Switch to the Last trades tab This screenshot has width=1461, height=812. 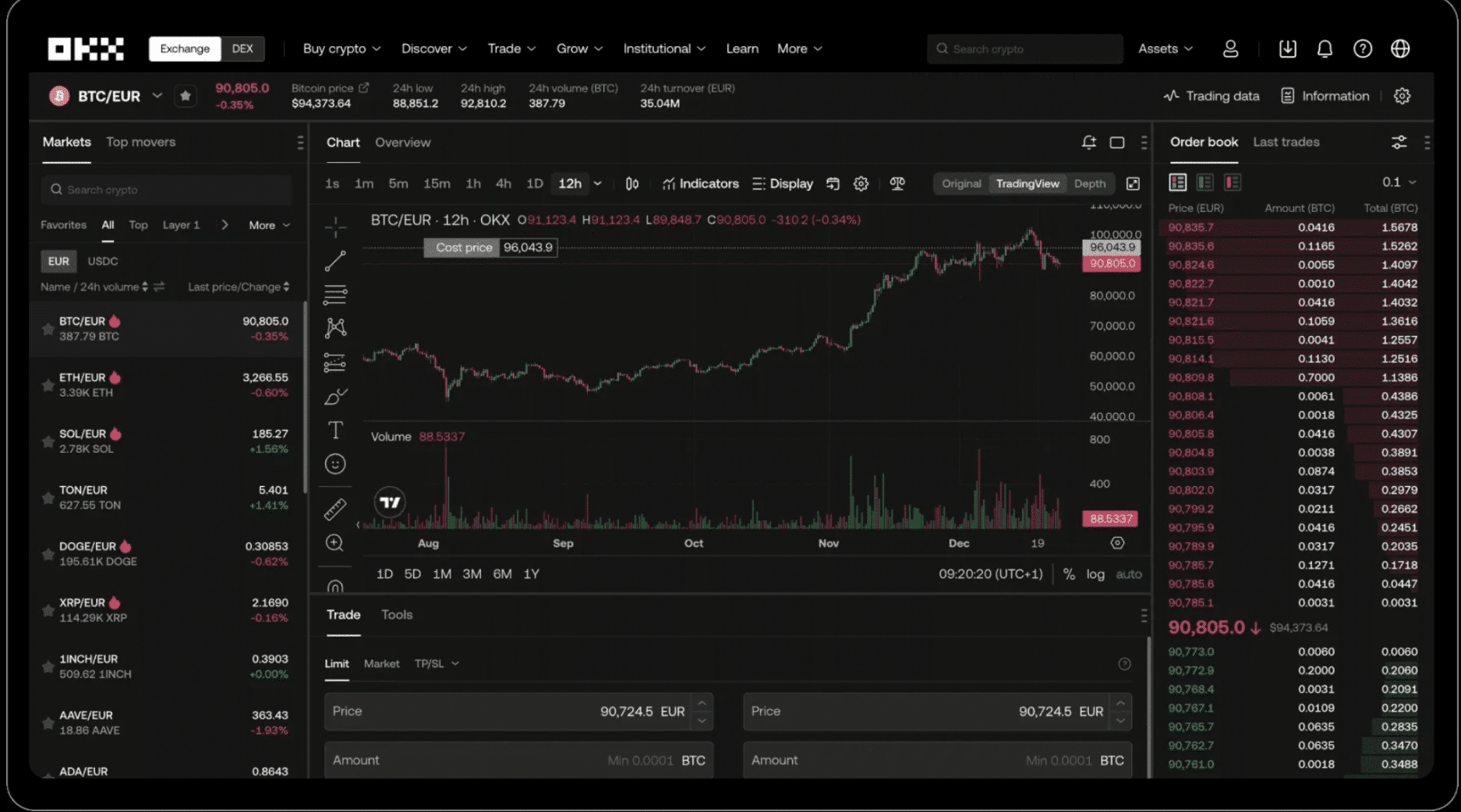(x=1286, y=142)
